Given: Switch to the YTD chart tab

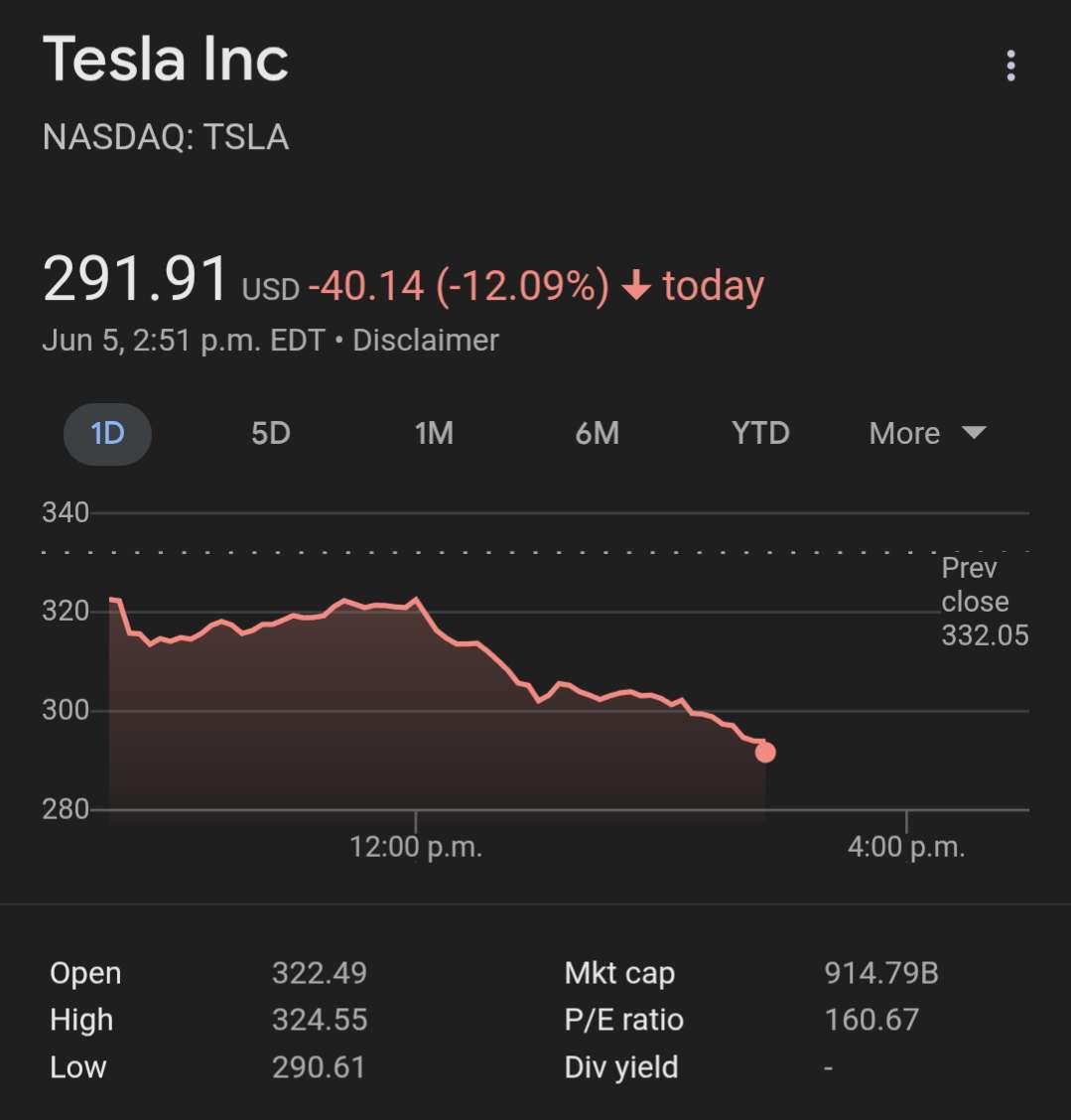Looking at the screenshot, I should tap(760, 433).
